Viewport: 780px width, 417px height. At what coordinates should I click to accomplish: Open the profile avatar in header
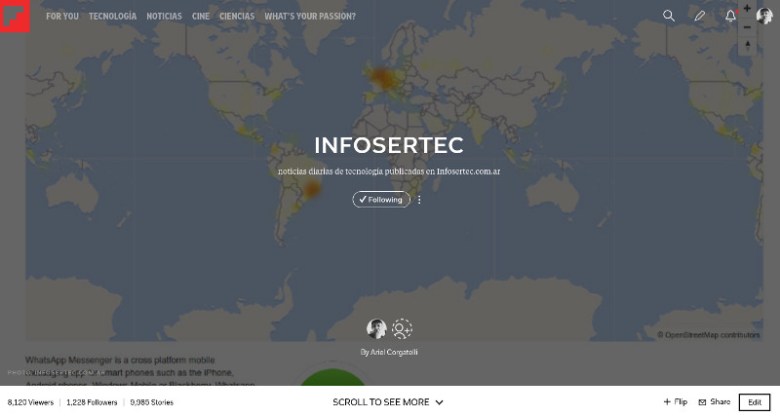pos(763,14)
